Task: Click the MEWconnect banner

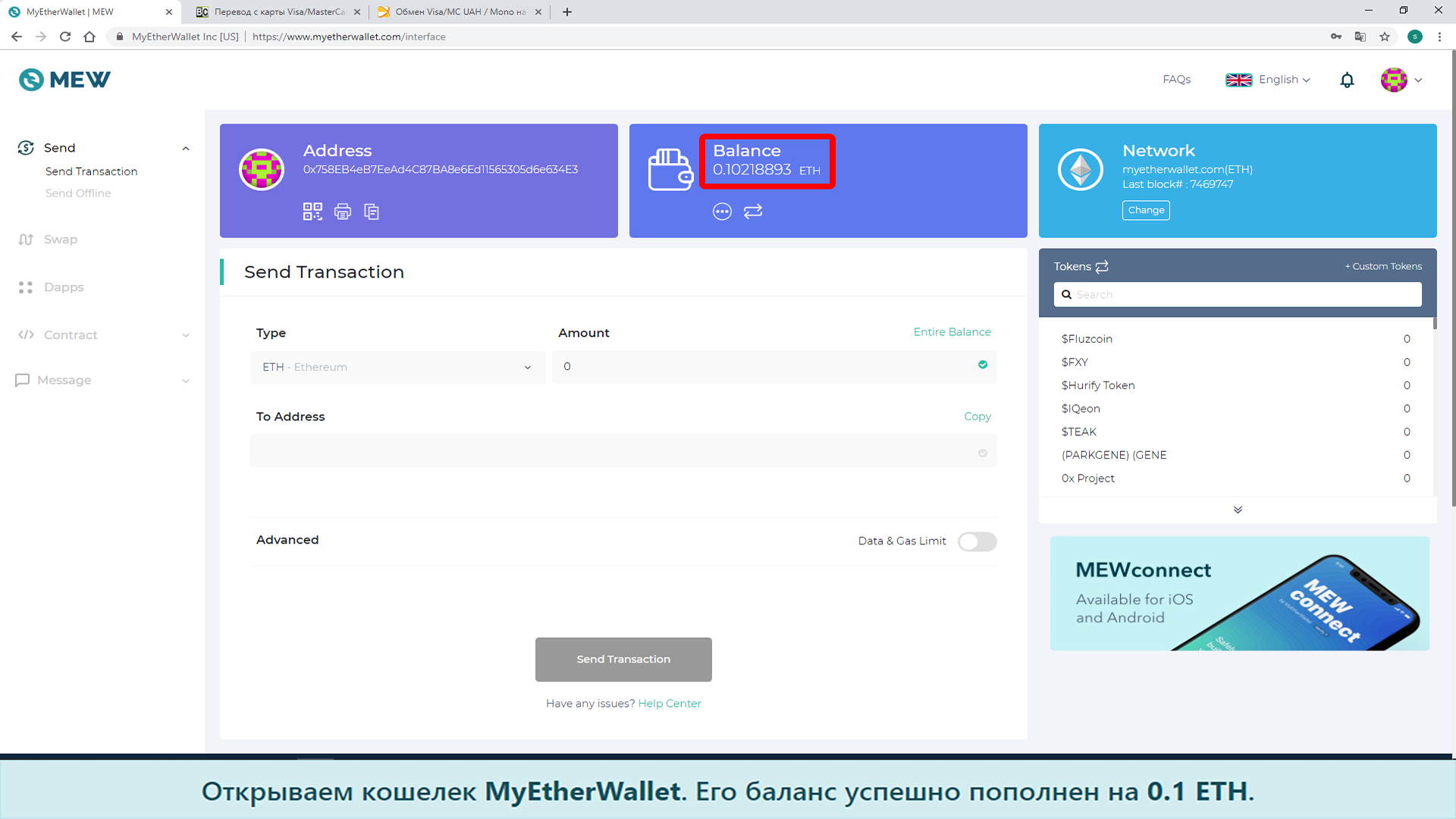Action: click(1239, 593)
